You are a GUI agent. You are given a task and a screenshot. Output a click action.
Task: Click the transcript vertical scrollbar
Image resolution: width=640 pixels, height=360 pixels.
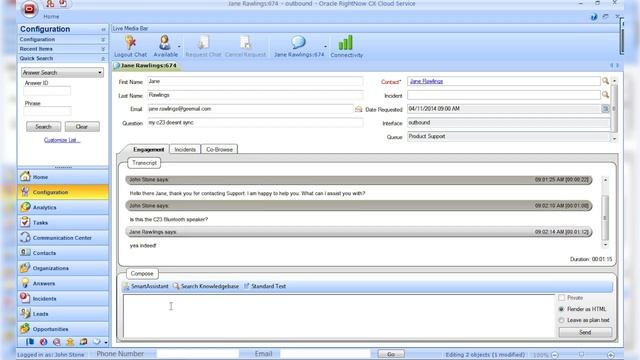pyautogui.click(x=605, y=213)
